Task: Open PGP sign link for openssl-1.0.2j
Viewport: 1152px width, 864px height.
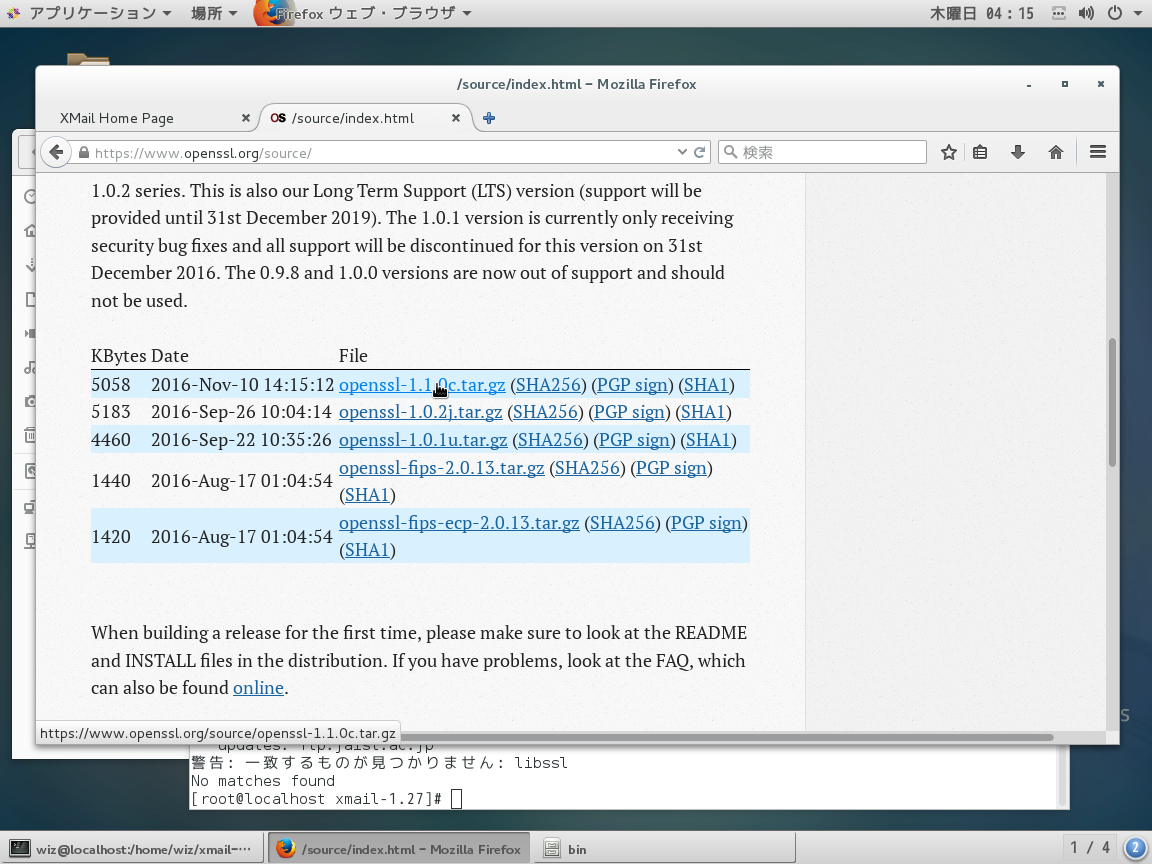Action: (x=629, y=411)
